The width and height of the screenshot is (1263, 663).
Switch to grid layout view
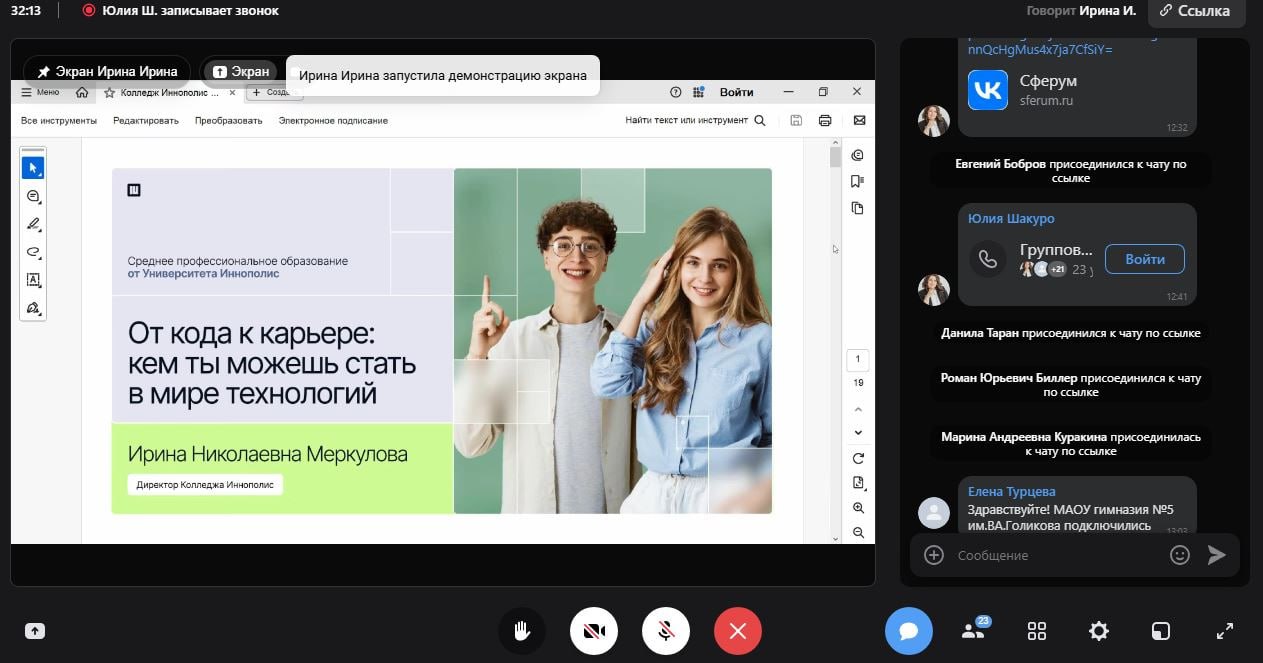click(1037, 631)
